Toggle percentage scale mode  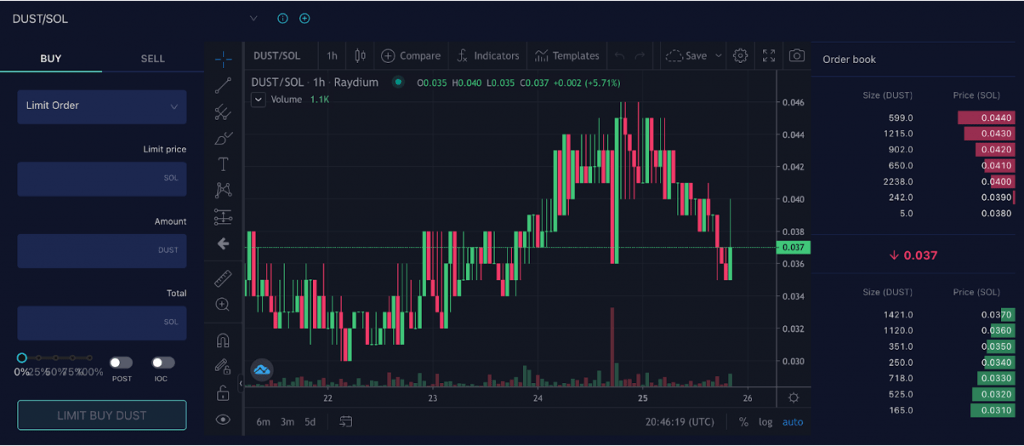click(743, 422)
